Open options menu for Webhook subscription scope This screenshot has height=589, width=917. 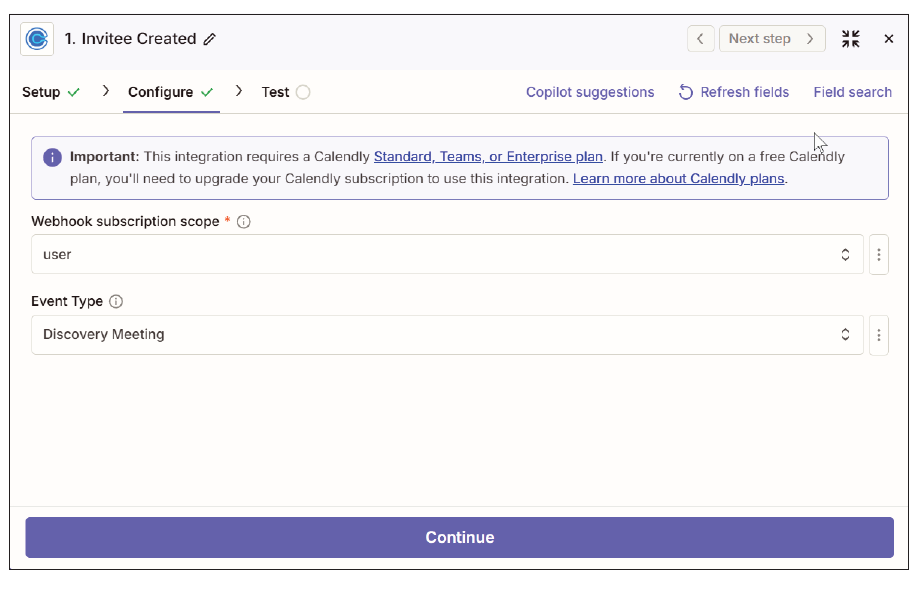[x=878, y=254]
